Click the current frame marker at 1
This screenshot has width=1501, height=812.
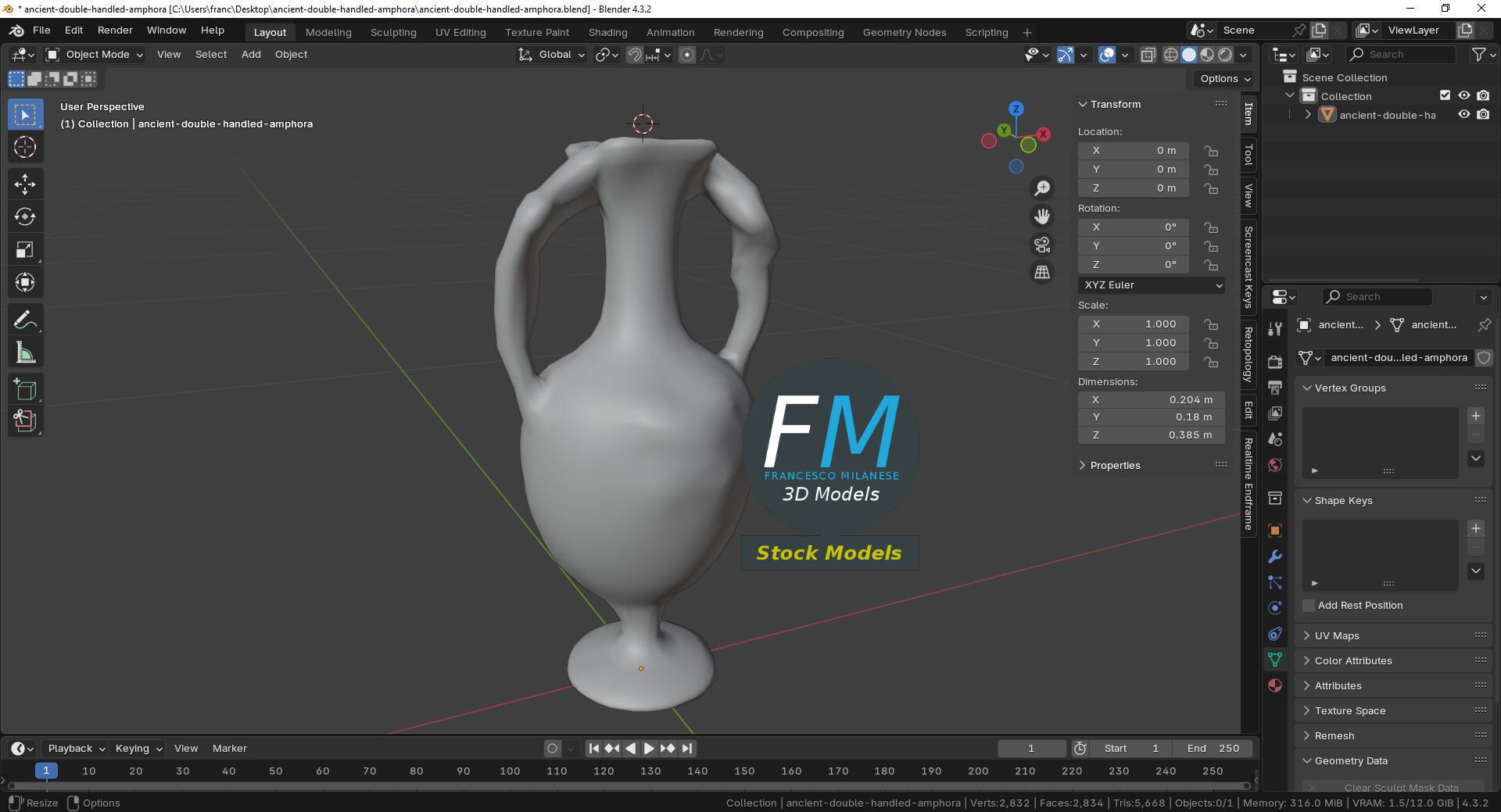tap(46, 771)
